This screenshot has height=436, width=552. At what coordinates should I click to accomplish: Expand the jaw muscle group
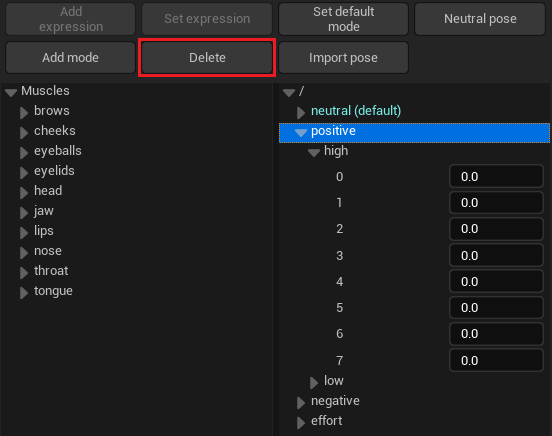tap(24, 213)
